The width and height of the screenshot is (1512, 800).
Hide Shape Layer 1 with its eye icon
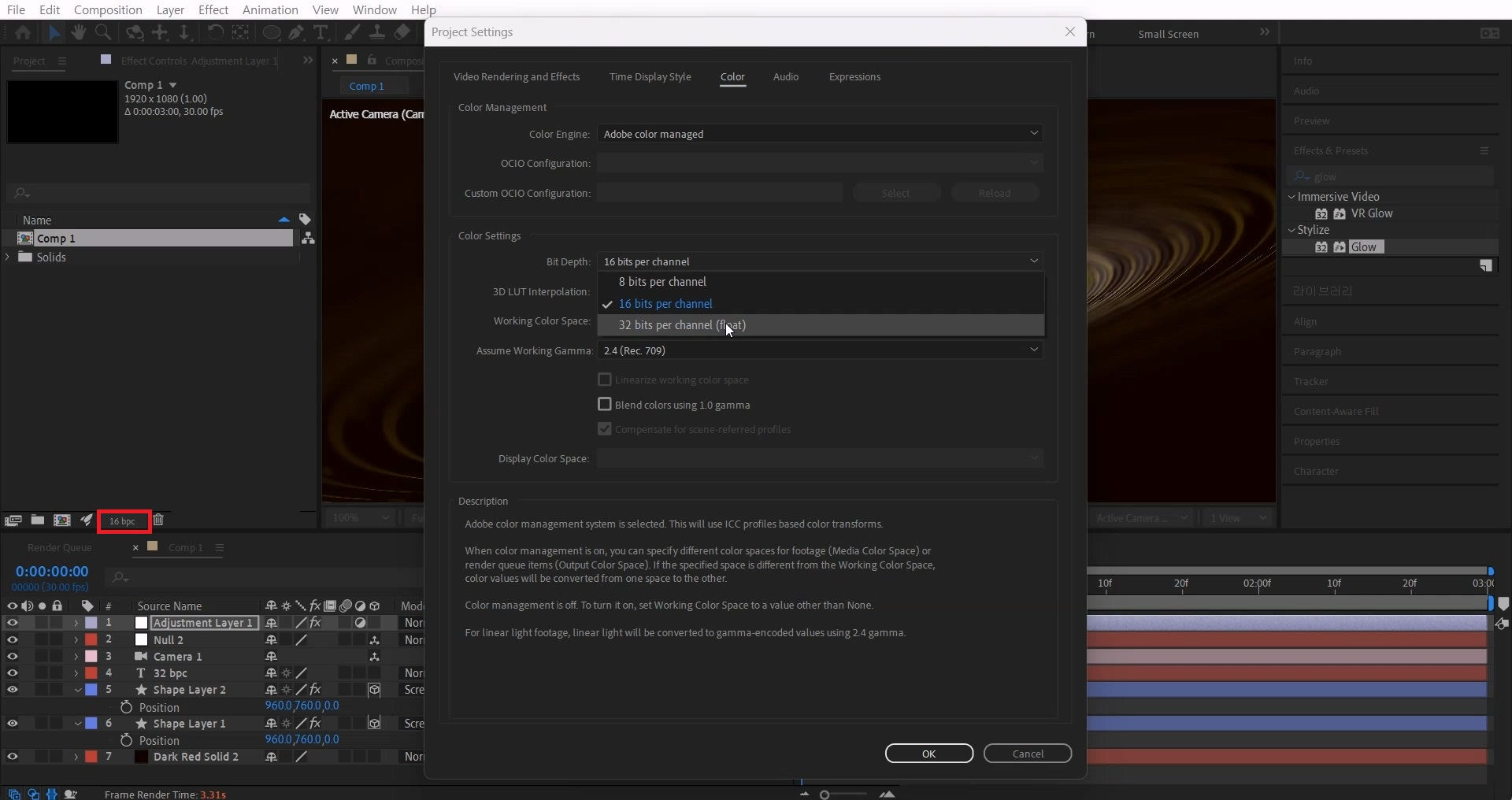click(x=13, y=724)
